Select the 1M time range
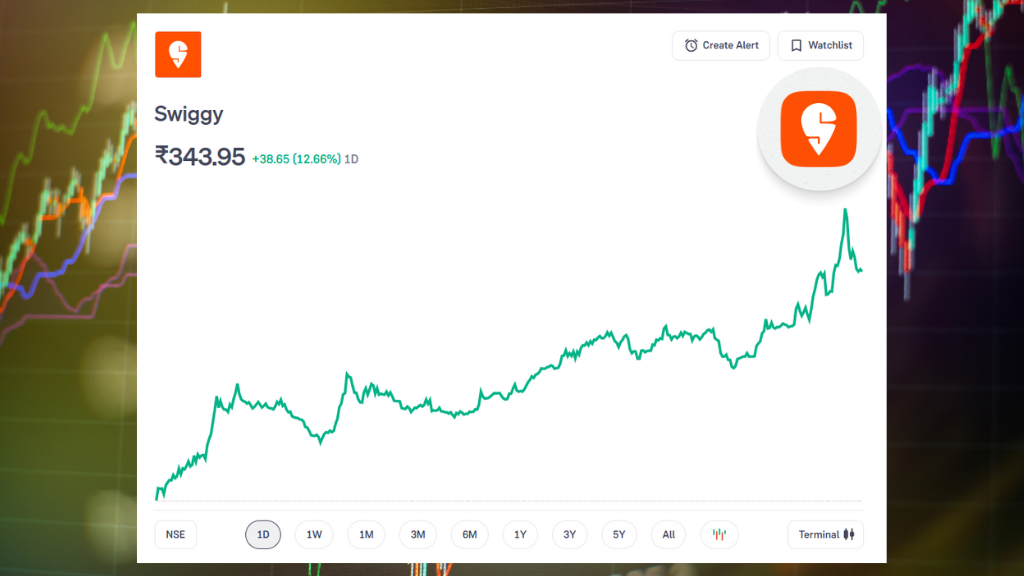1024x576 pixels. [x=366, y=535]
